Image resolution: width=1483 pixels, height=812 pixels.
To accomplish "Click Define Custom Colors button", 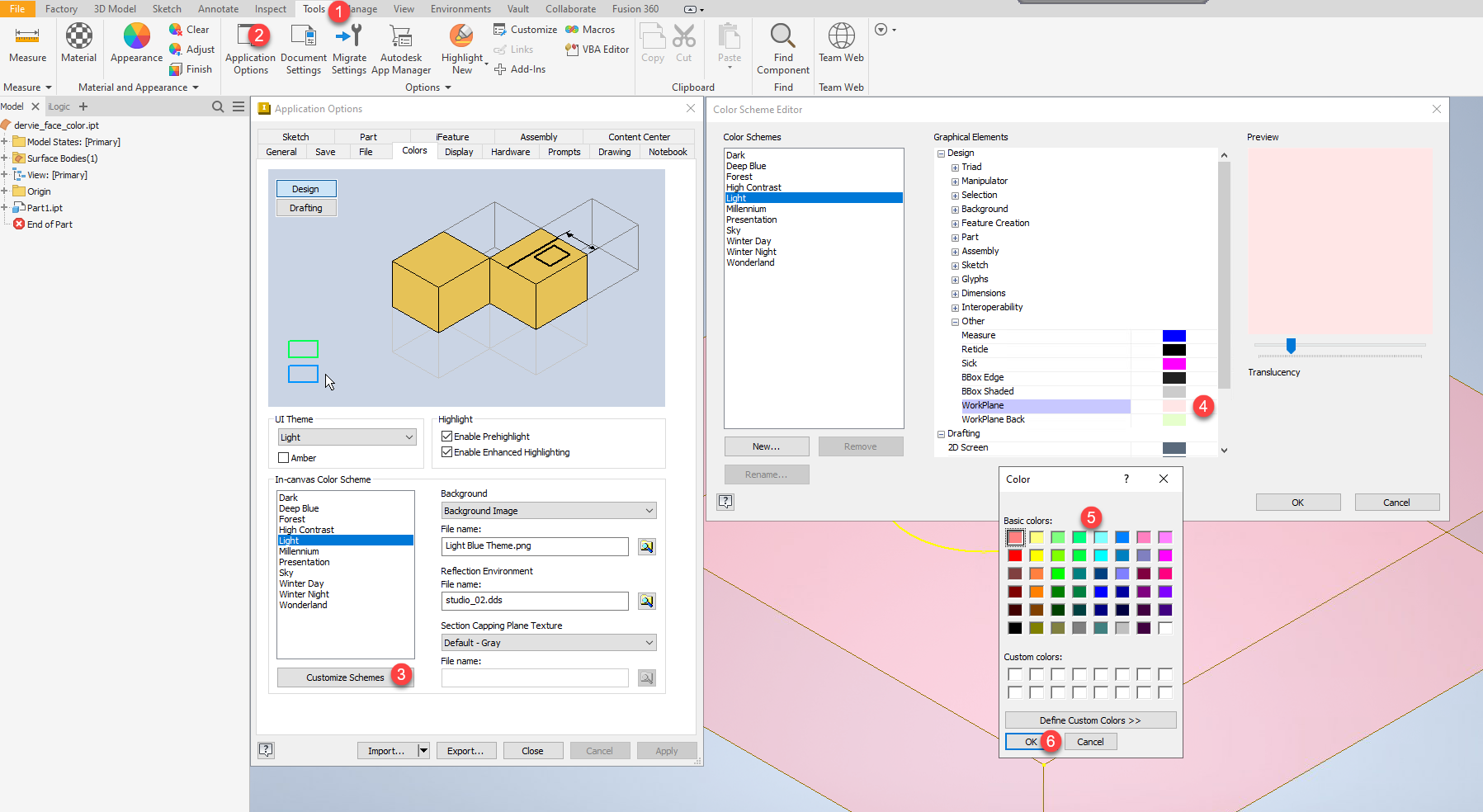I will click(1090, 720).
